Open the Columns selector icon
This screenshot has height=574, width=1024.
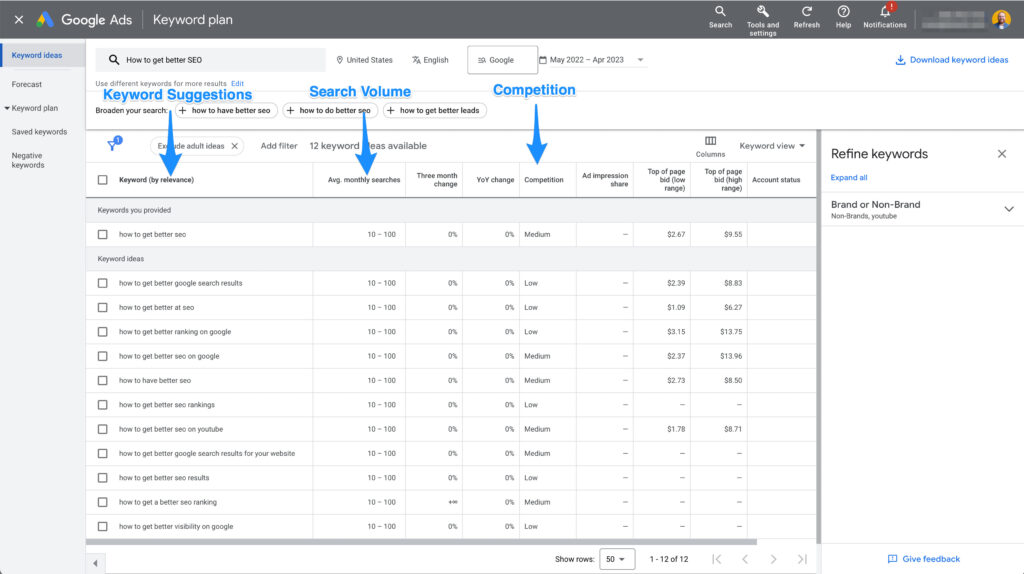click(710, 142)
